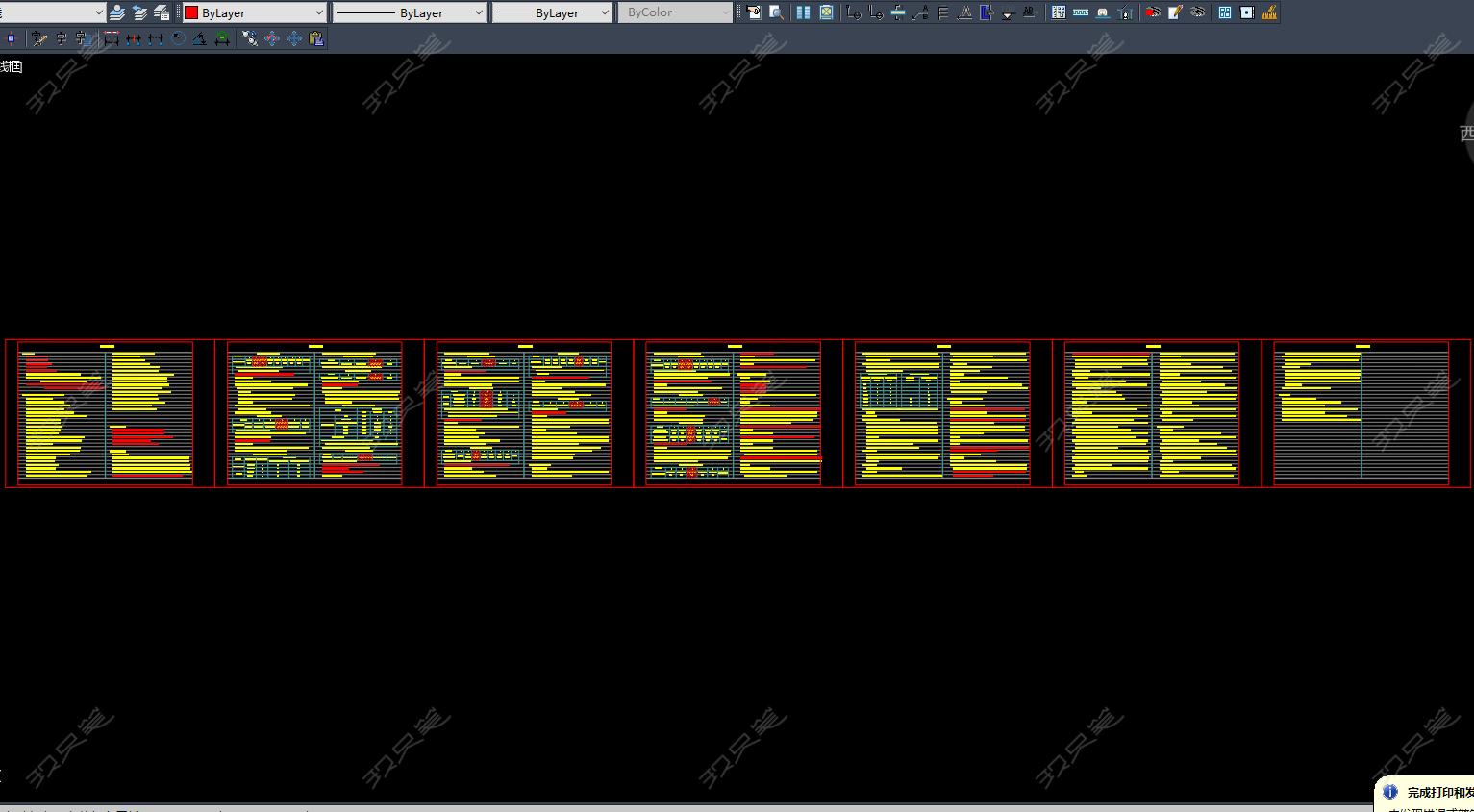Screen dimensions: 1474x812
Task: Click the magnifier find icon in toolbar
Action: (x=776, y=12)
